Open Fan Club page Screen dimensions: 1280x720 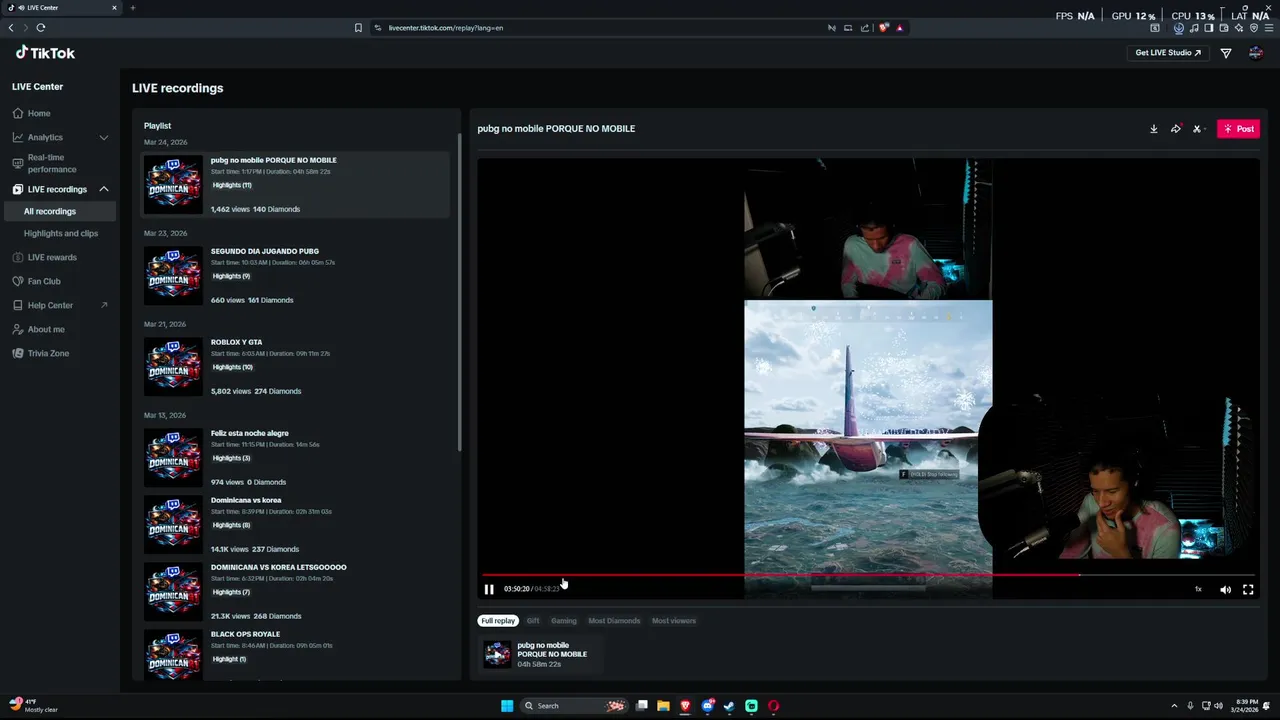click(x=58, y=281)
